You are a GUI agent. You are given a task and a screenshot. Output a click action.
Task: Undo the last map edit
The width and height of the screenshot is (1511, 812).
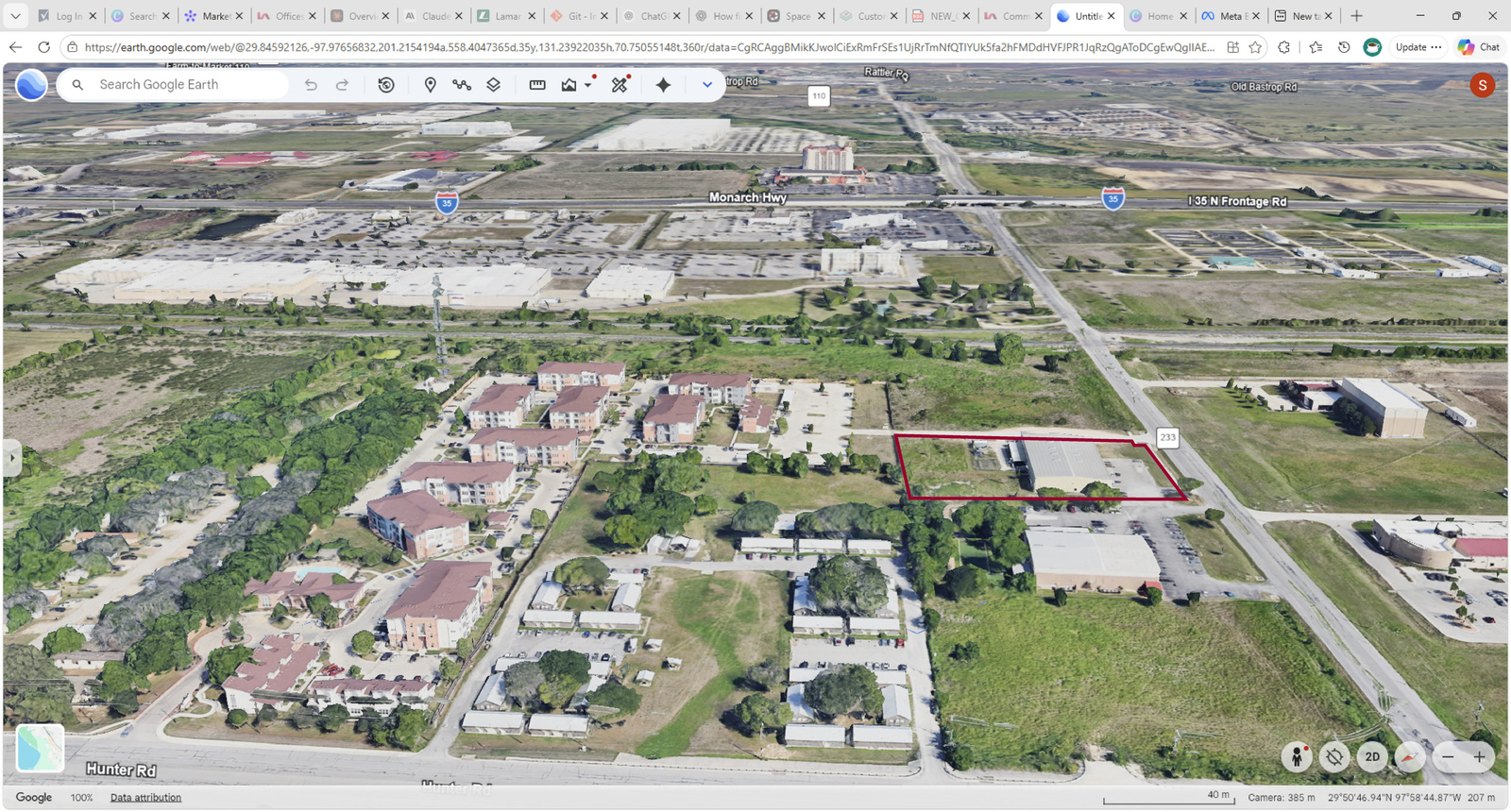click(311, 85)
